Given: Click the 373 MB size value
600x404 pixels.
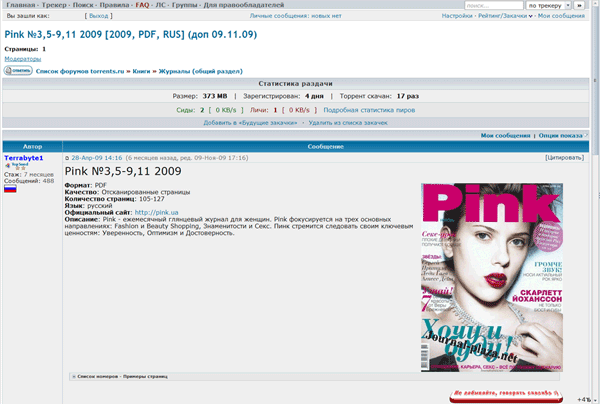Looking at the screenshot, I should pos(215,96).
